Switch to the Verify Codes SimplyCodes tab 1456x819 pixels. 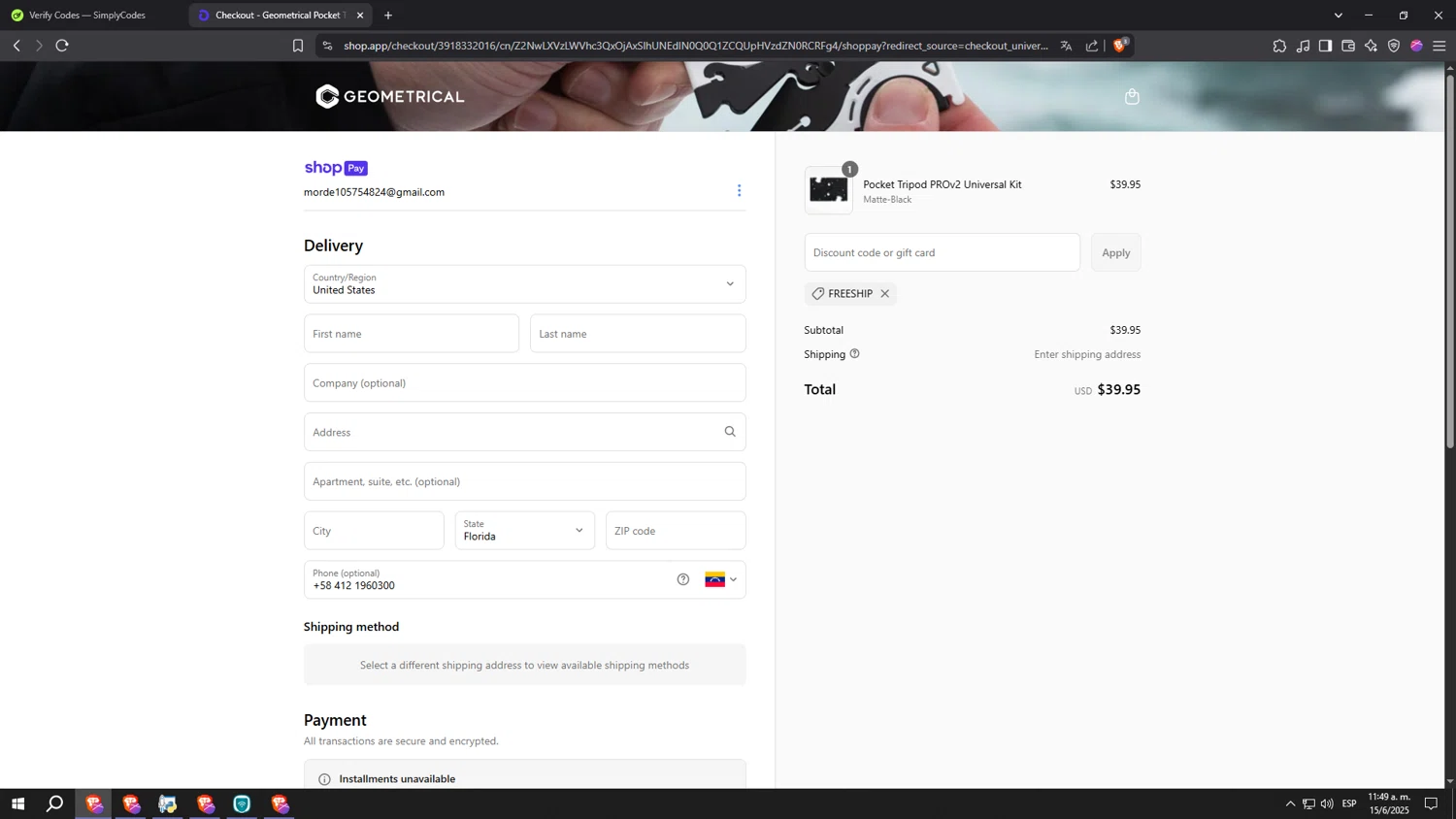pyautogui.click(x=87, y=16)
